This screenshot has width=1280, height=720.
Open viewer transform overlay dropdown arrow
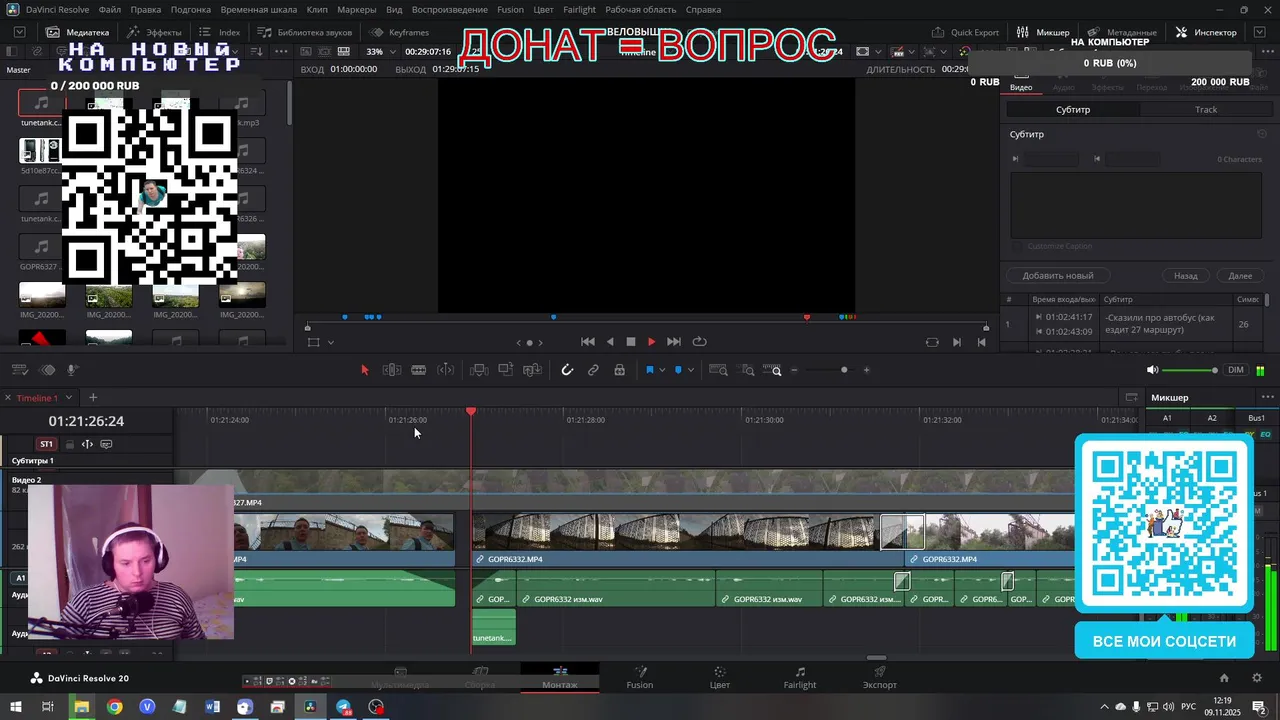pyautogui.click(x=331, y=342)
